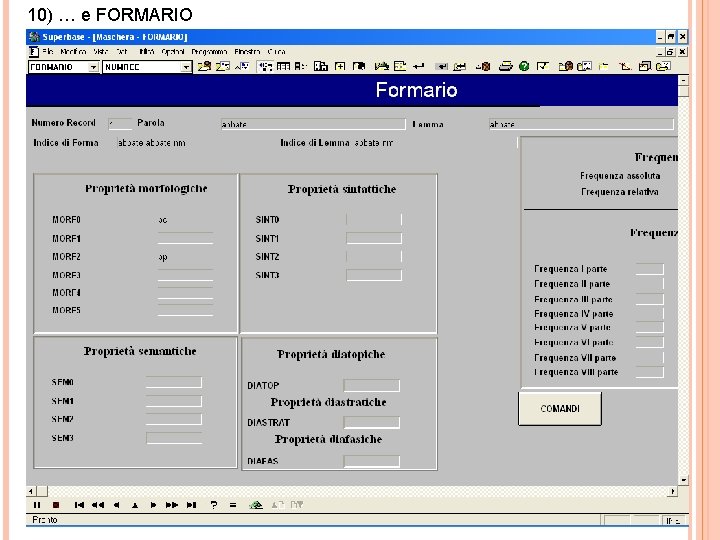This screenshot has height=540, width=720.
Task: Click the Numero Record field
Action: tap(120, 123)
